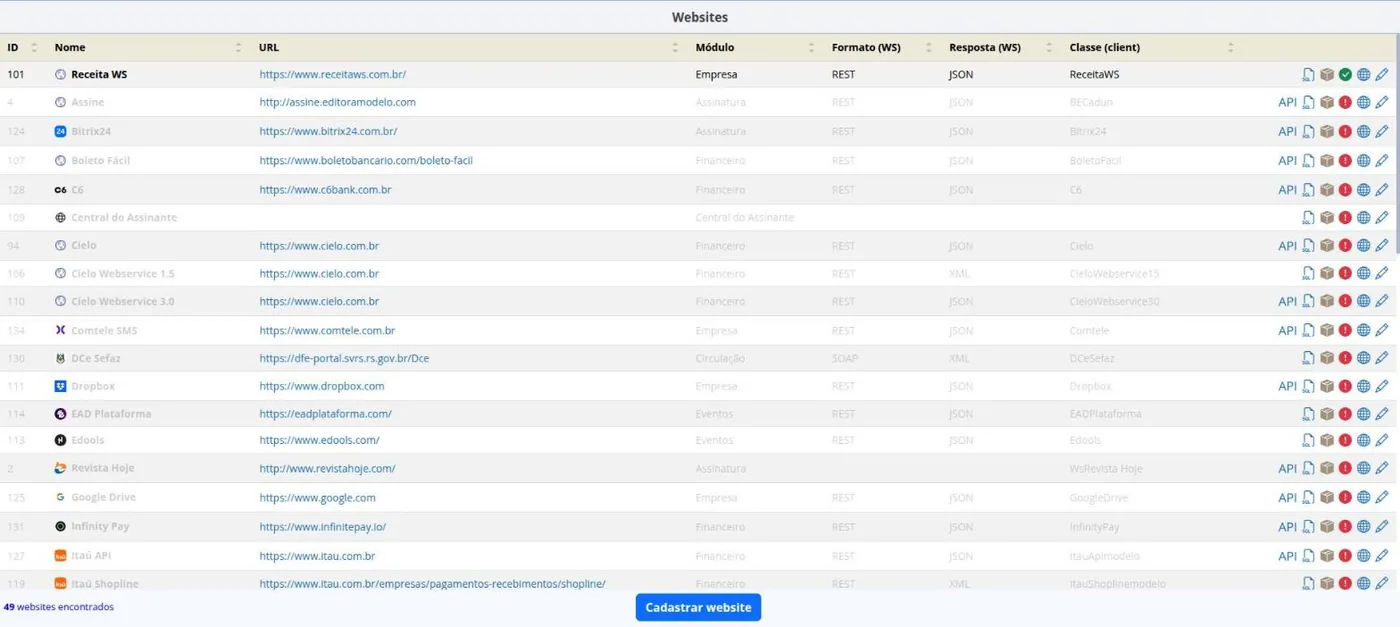Open globe icon in DCe Sefaz row
Image resolution: width=1400 pixels, height=627 pixels.
pos(1363,358)
